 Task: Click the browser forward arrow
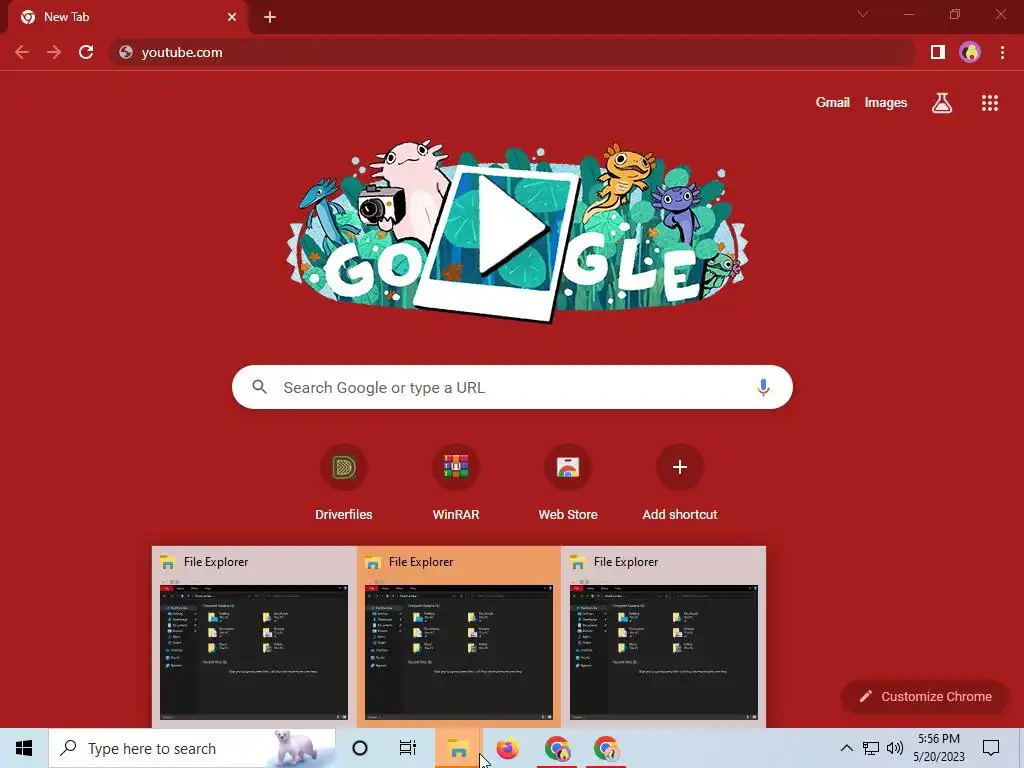pyautogui.click(x=54, y=52)
